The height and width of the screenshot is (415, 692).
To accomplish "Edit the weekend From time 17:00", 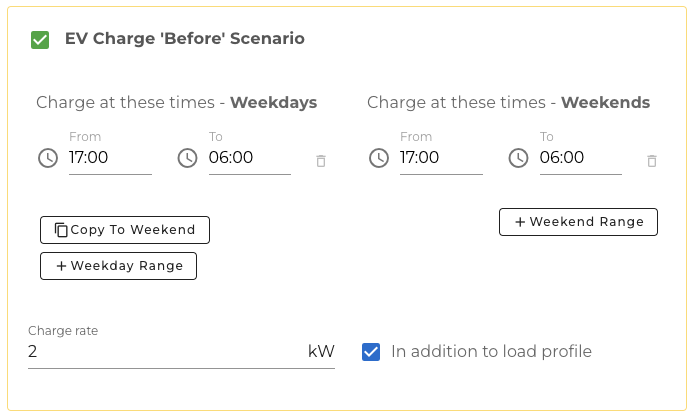I will tap(441, 158).
